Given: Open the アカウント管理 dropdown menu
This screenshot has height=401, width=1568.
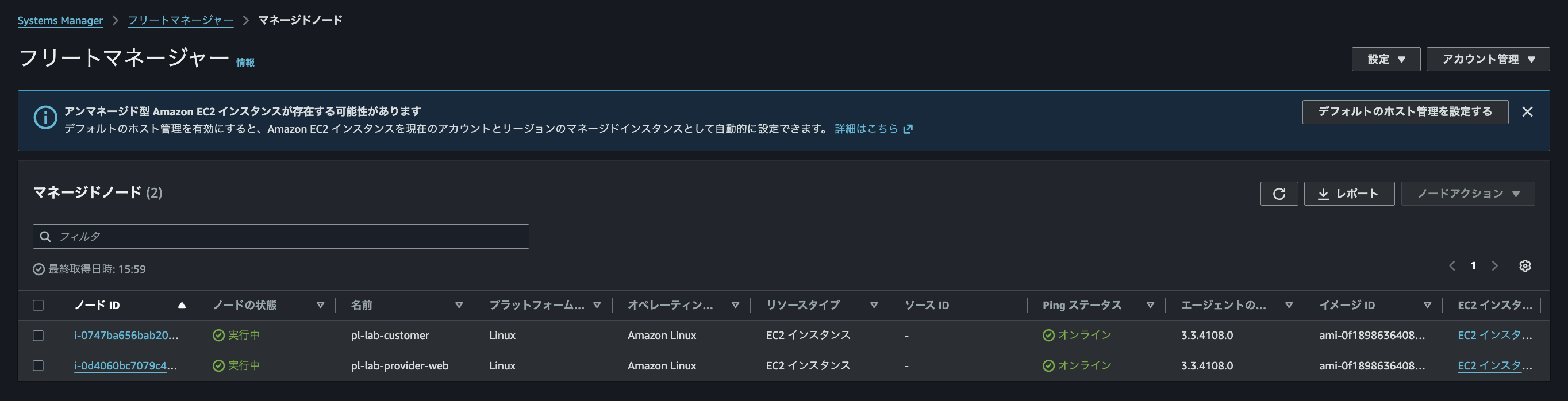Looking at the screenshot, I should (1488, 59).
